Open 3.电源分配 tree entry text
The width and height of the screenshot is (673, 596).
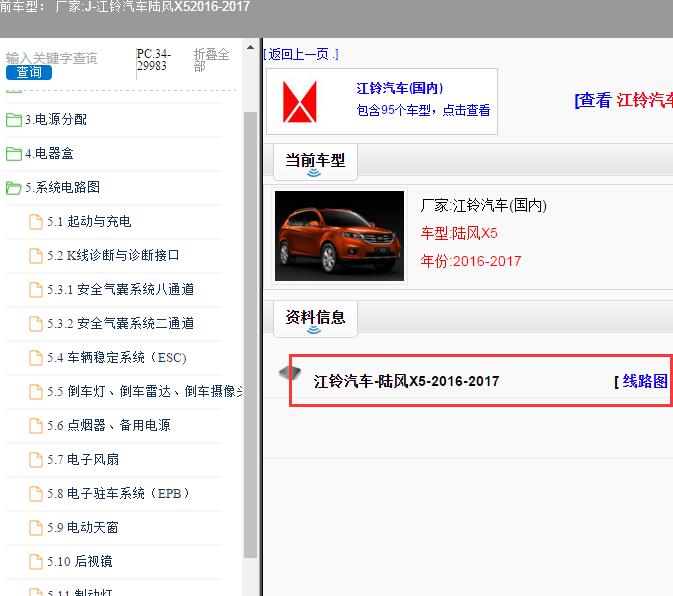(x=56, y=119)
